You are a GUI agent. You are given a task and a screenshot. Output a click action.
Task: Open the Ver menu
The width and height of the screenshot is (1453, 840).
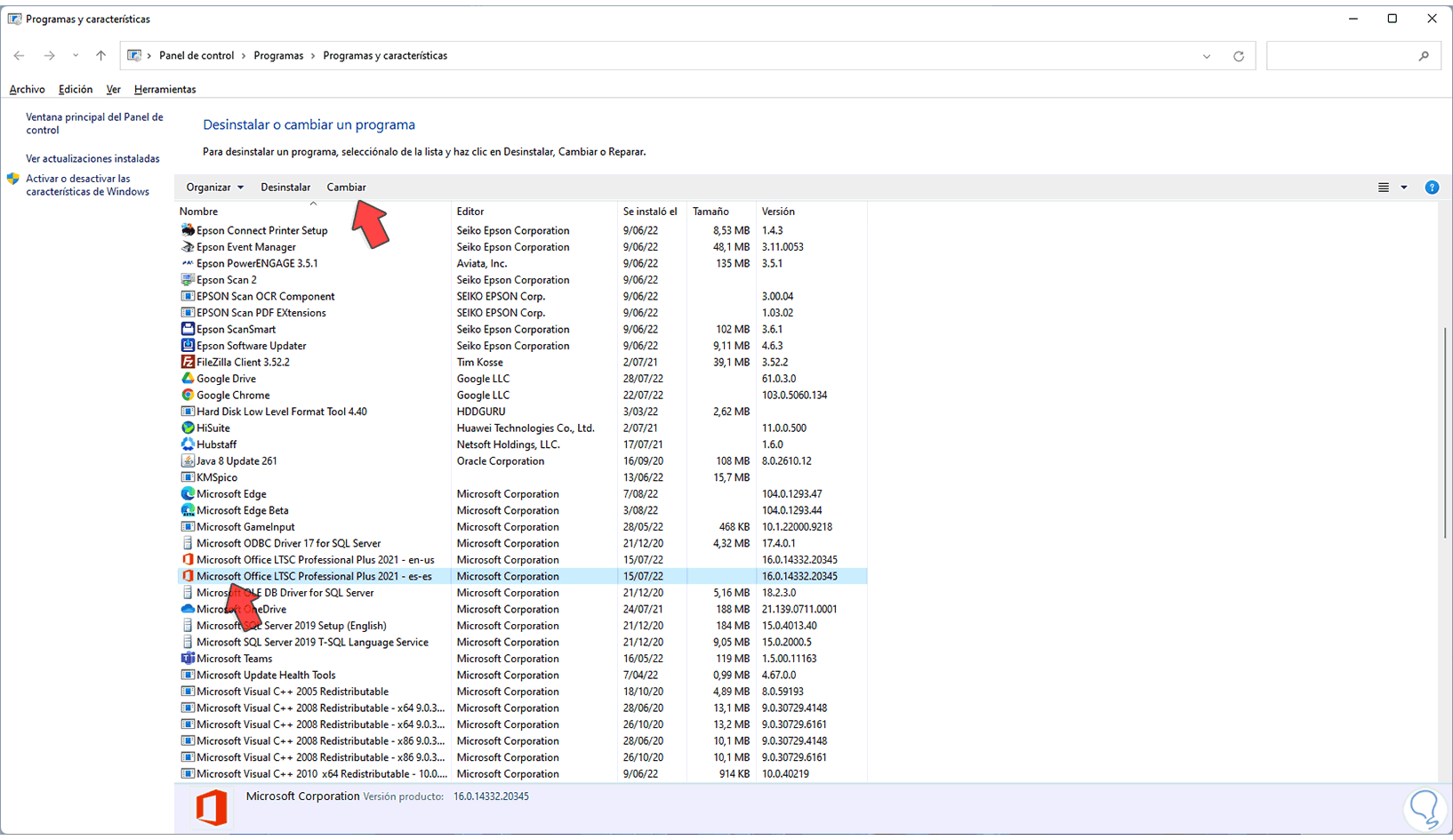tap(113, 90)
